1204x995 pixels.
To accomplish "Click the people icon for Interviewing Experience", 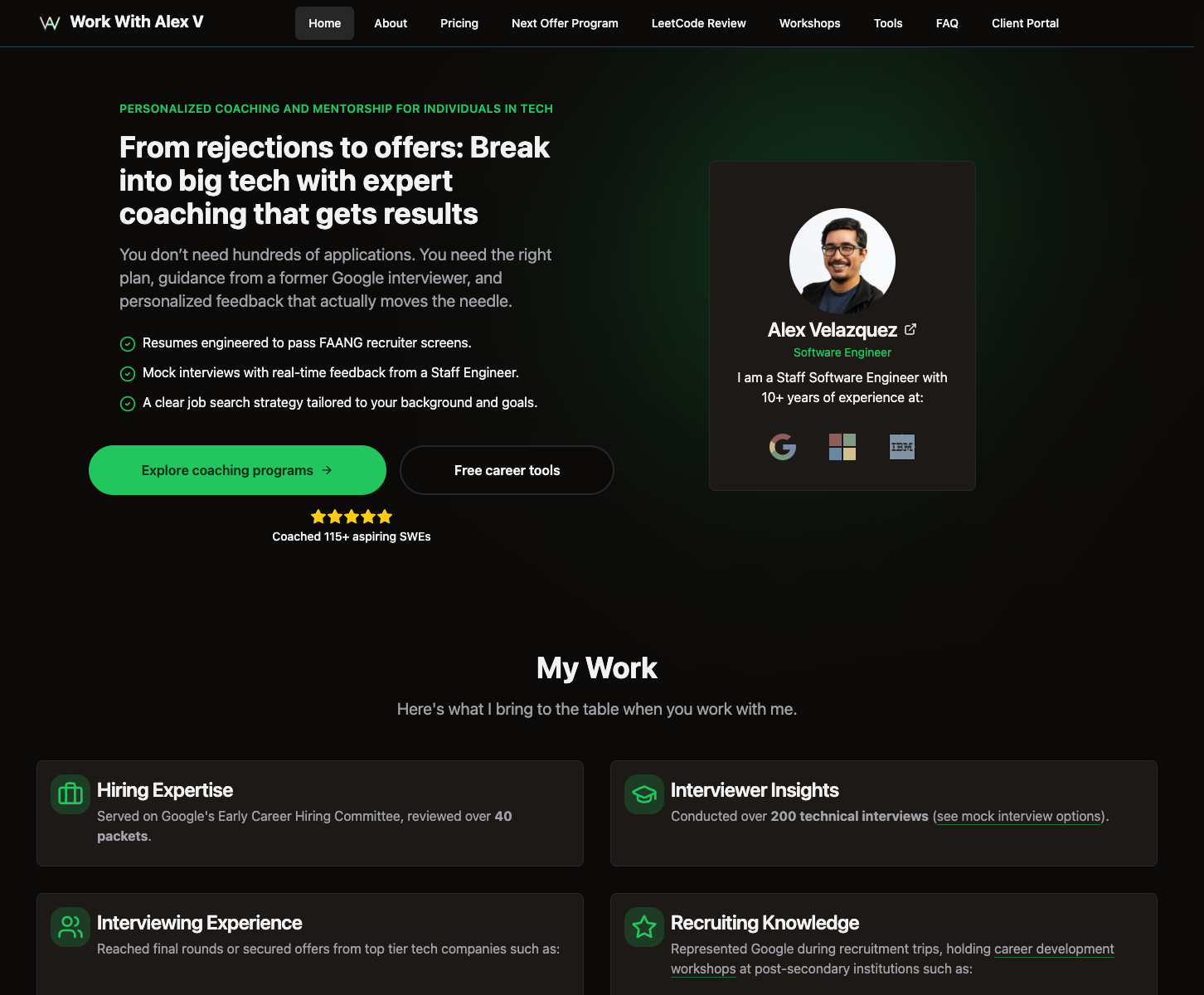I will [70, 927].
